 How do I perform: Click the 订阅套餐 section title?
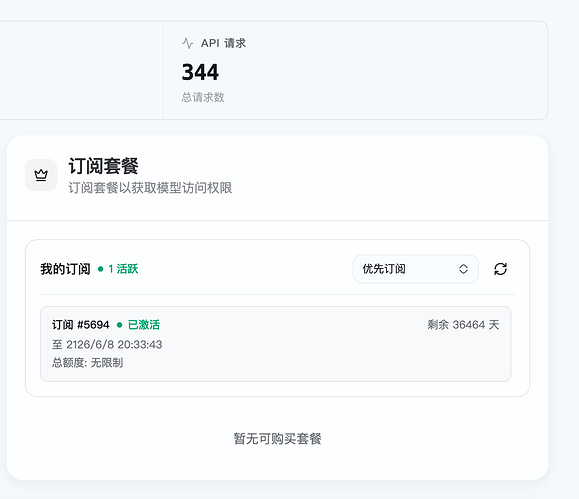click(x=103, y=166)
